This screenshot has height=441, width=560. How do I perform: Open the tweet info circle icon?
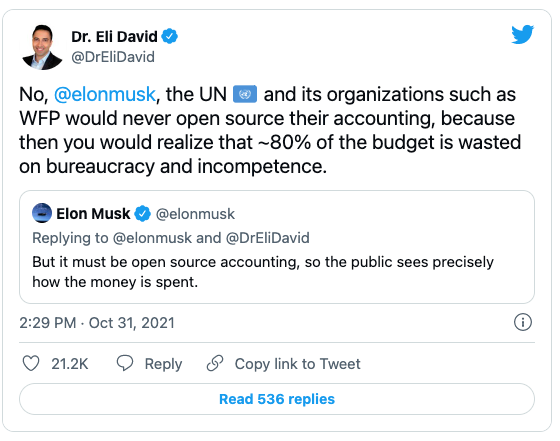[x=523, y=322]
